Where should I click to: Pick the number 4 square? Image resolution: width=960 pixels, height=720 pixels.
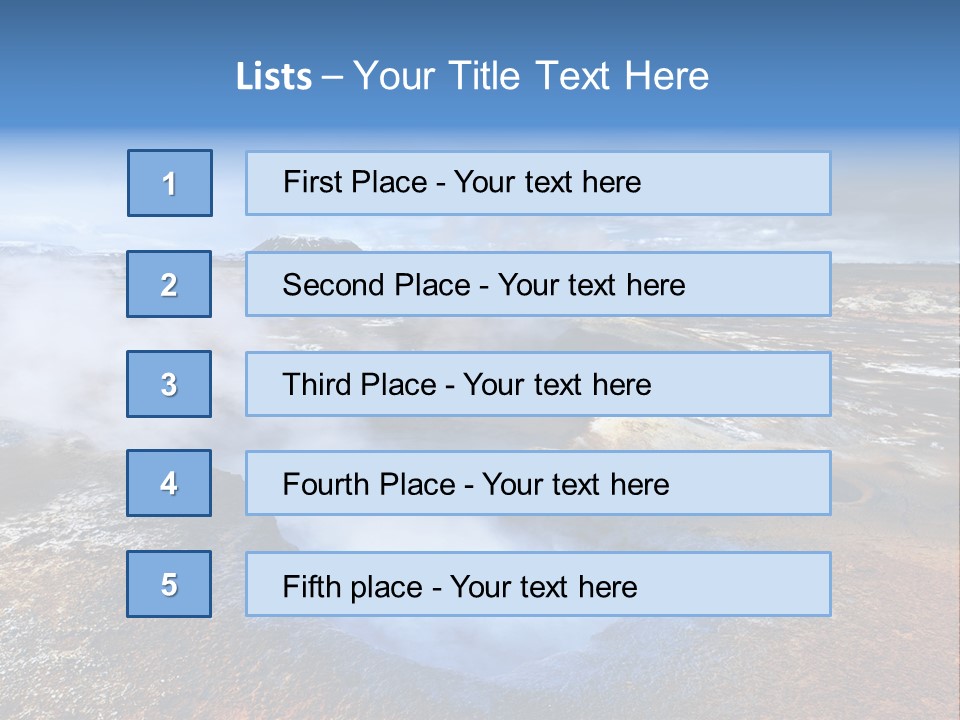tap(169, 483)
